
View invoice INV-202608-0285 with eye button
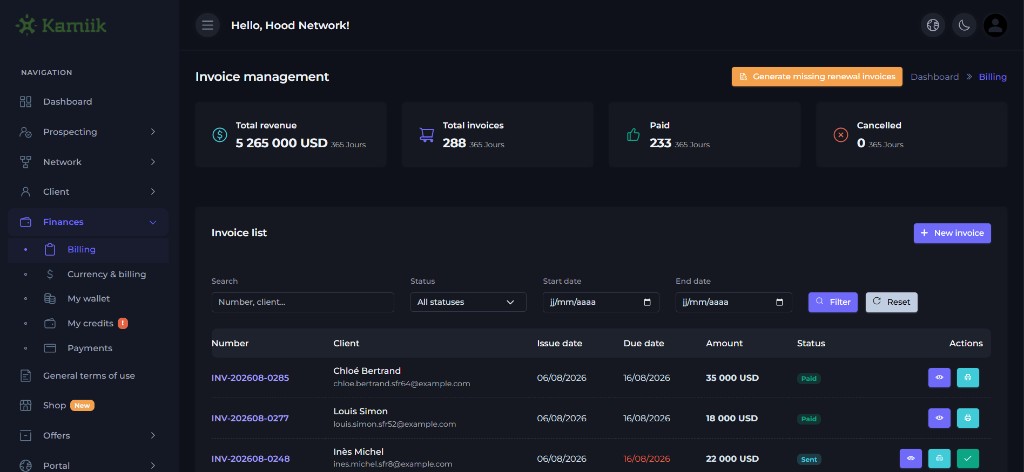939,377
